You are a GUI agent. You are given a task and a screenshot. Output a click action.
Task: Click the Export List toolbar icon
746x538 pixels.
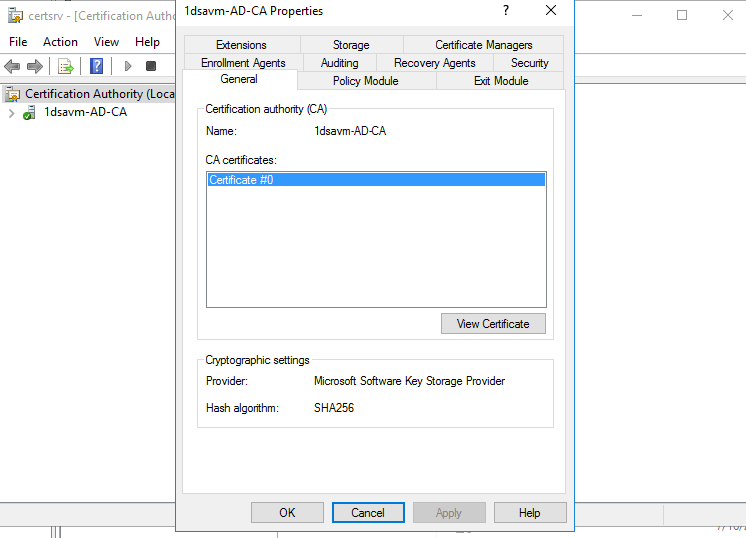66,66
